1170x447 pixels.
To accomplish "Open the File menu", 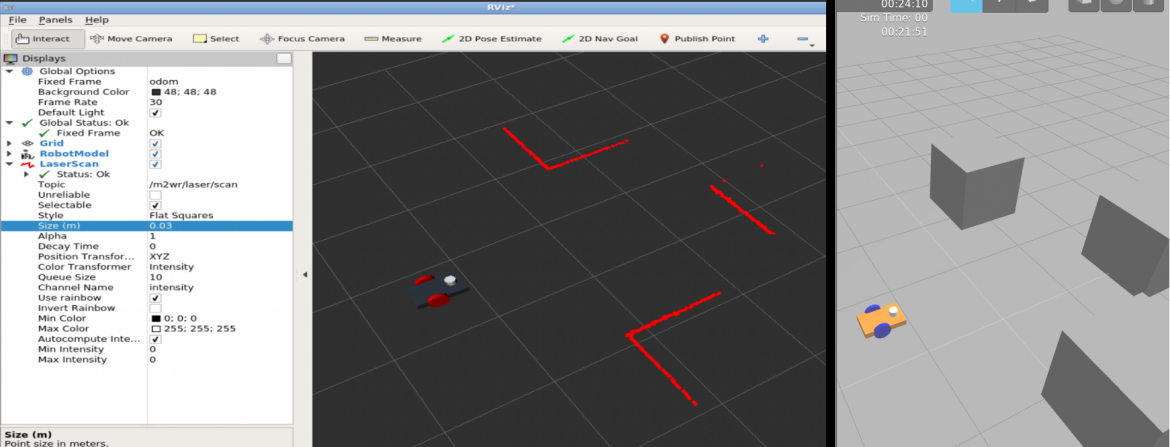I will (17, 20).
